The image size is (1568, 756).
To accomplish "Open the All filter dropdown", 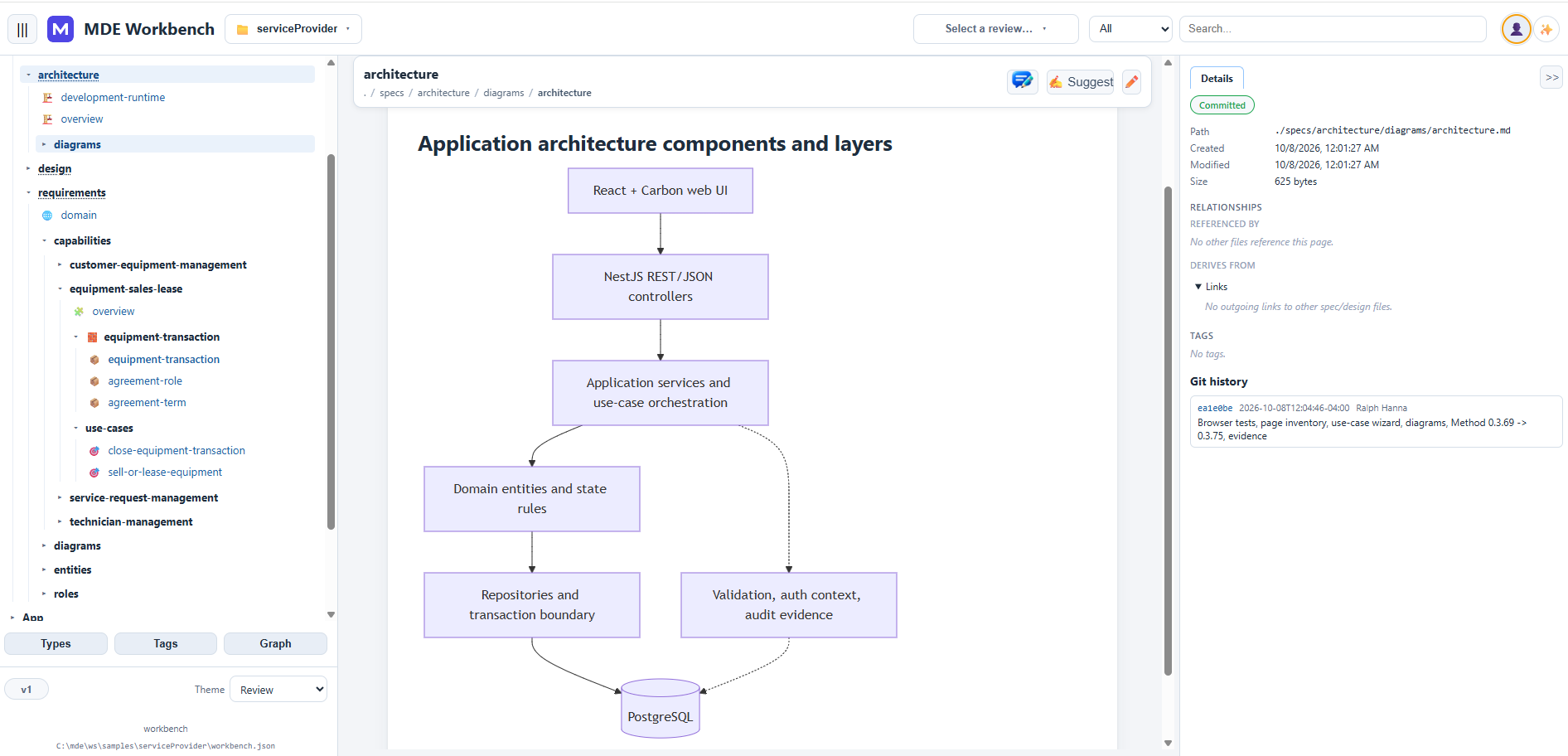I will 1130,29.
